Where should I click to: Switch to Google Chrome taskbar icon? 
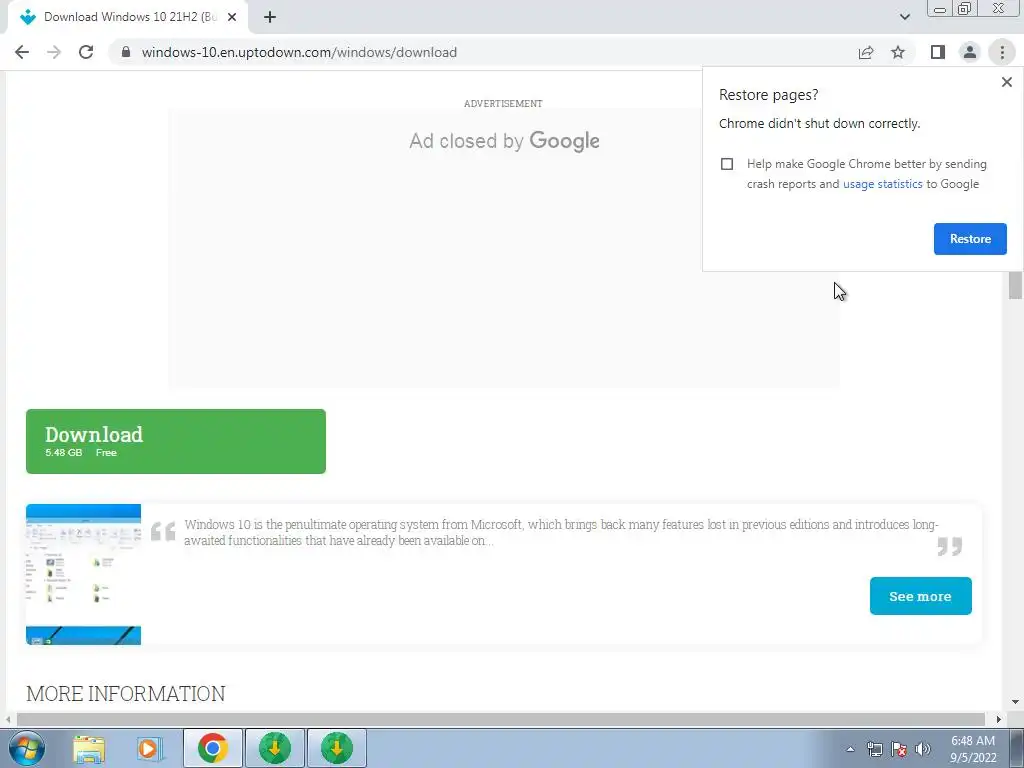click(212, 748)
